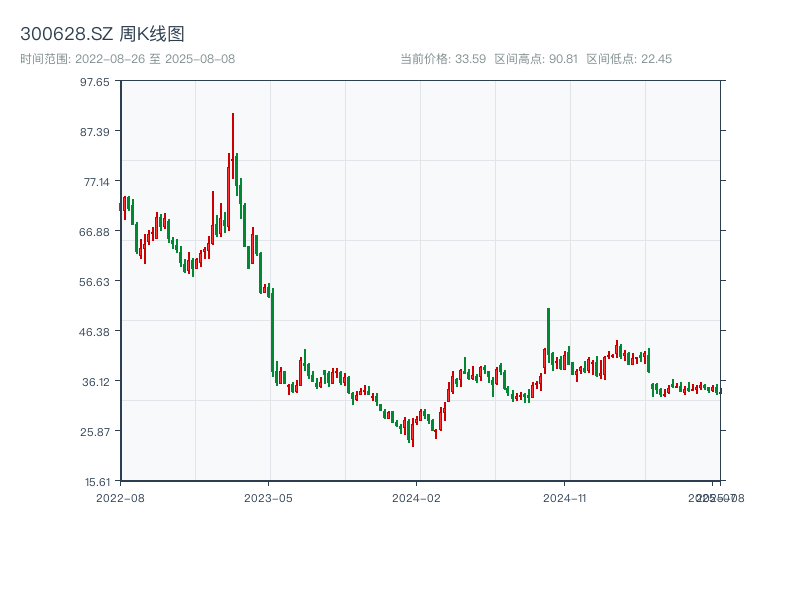Viewport: 800px width, 600px height.
Task: Click the 97.65 y-axis label
Action: pos(95,81)
